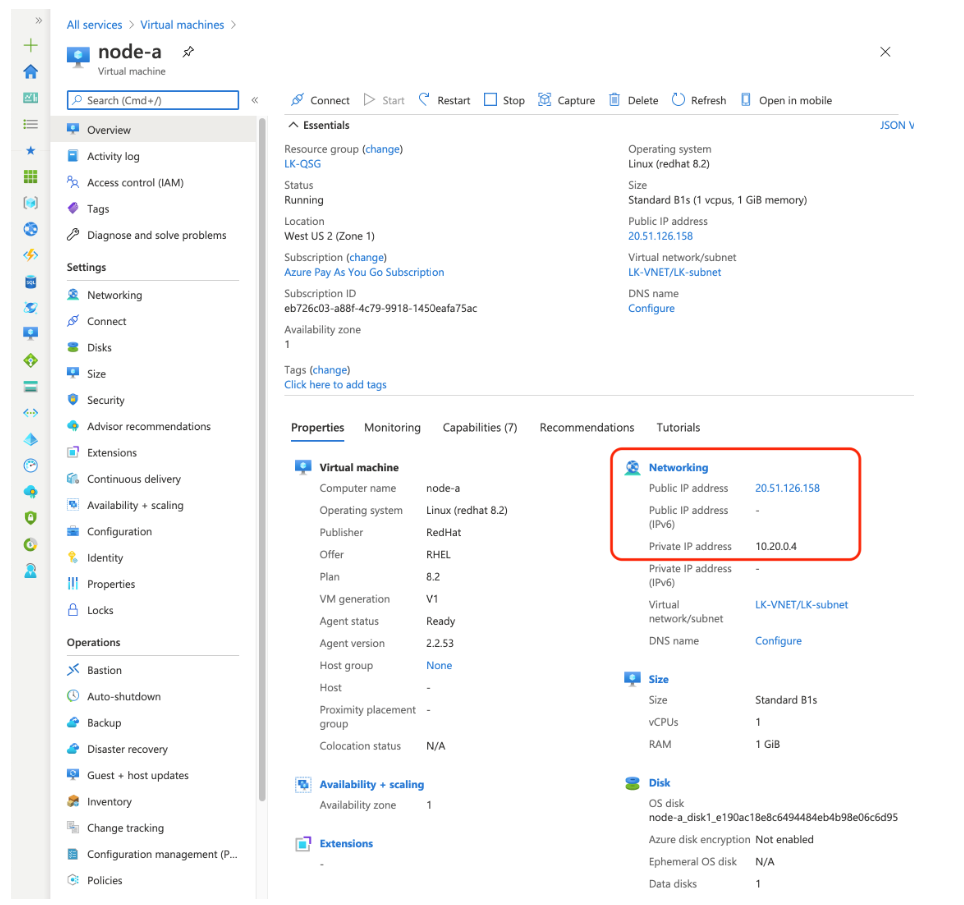Select Overview in the resource menu
Image resolution: width=964 pixels, height=905 pixels.
tap(153, 130)
